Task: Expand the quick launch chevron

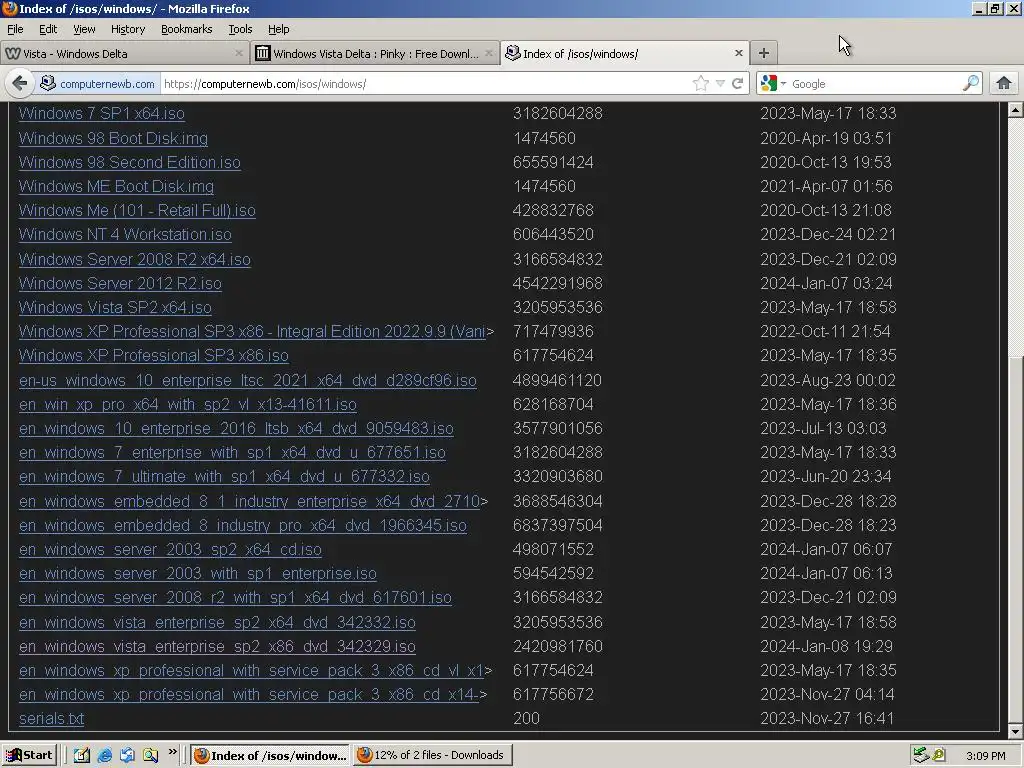Action: 172,752
